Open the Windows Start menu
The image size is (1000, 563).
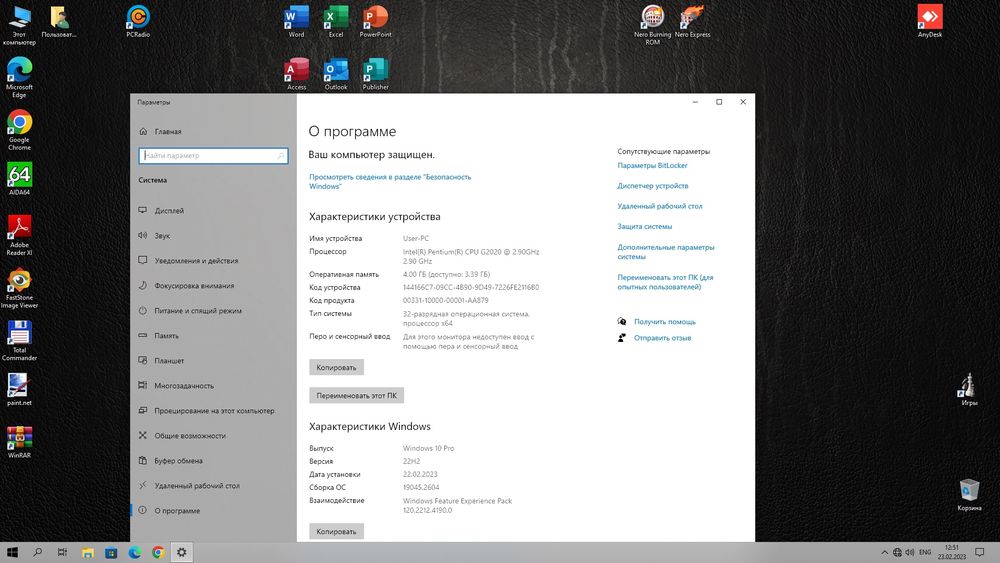click(12, 552)
